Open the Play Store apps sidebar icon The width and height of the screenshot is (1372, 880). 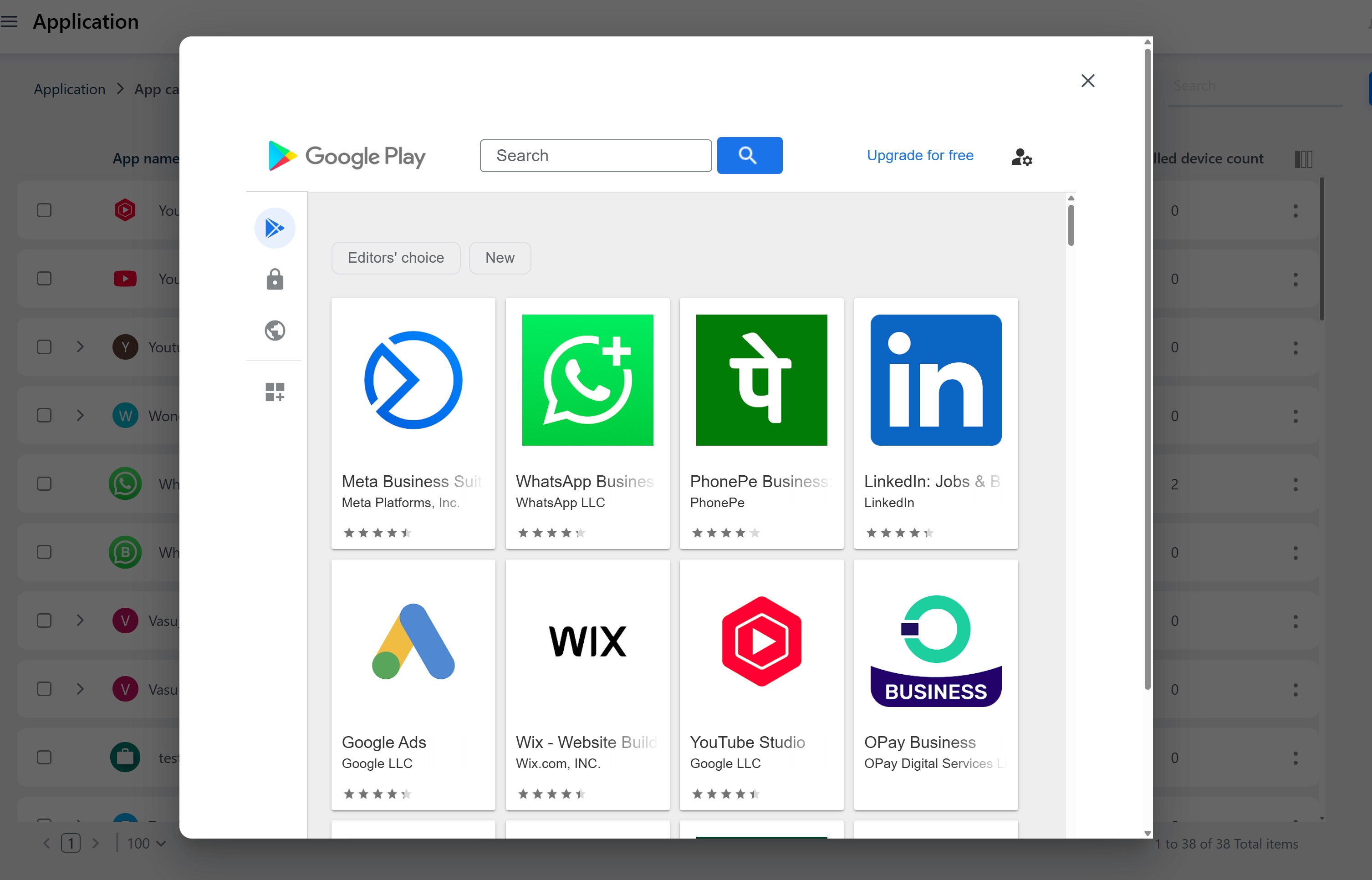click(x=275, y=228)
